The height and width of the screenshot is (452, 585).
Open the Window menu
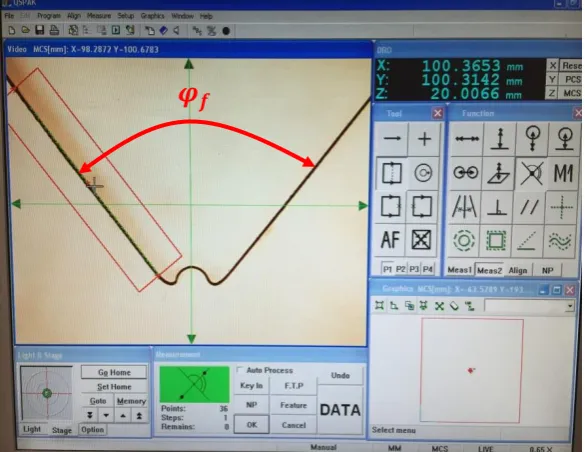tap(182, 16)
